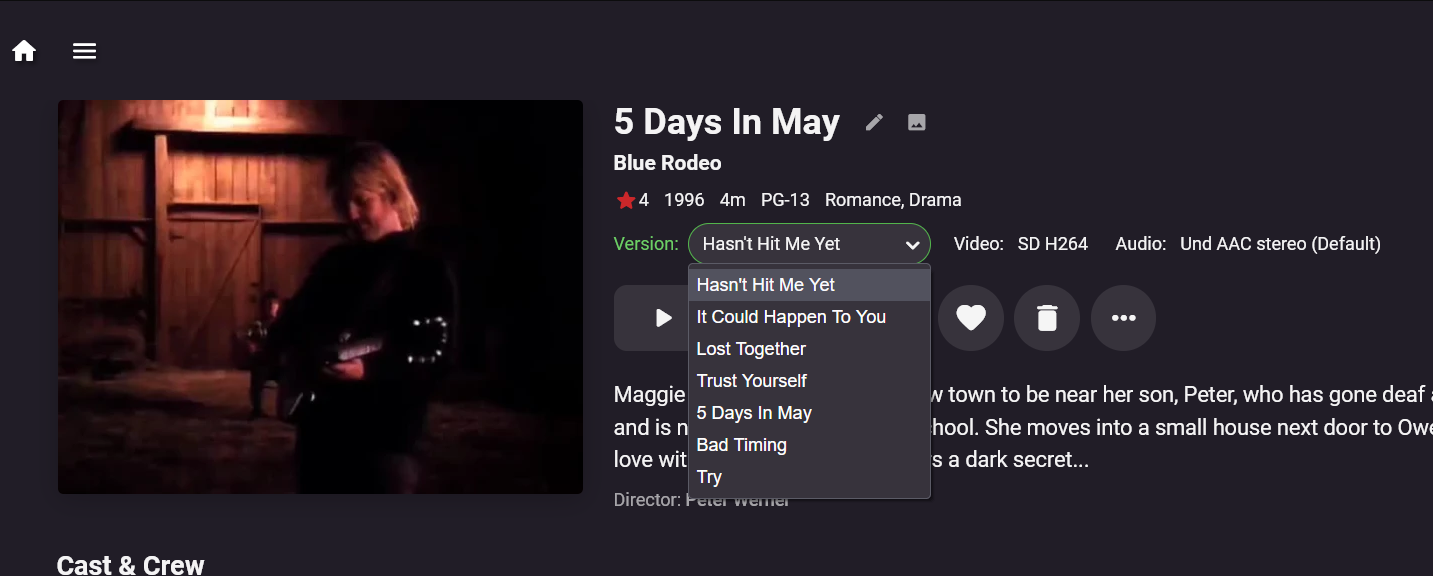This screenshot has height=576, width=1433.
Task: Click the Romance genre link
Action: click(x=862, y=200)
